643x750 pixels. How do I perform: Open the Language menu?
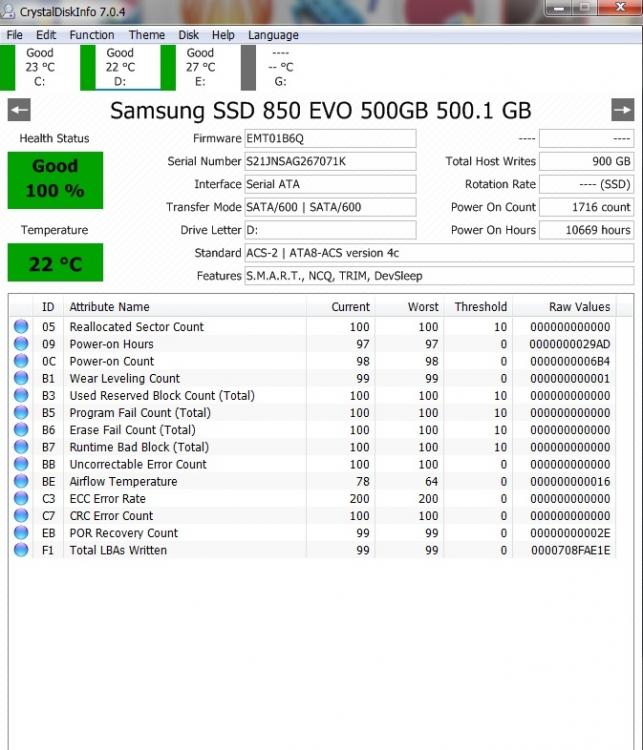pyautogui.click(x=273, y=35)
